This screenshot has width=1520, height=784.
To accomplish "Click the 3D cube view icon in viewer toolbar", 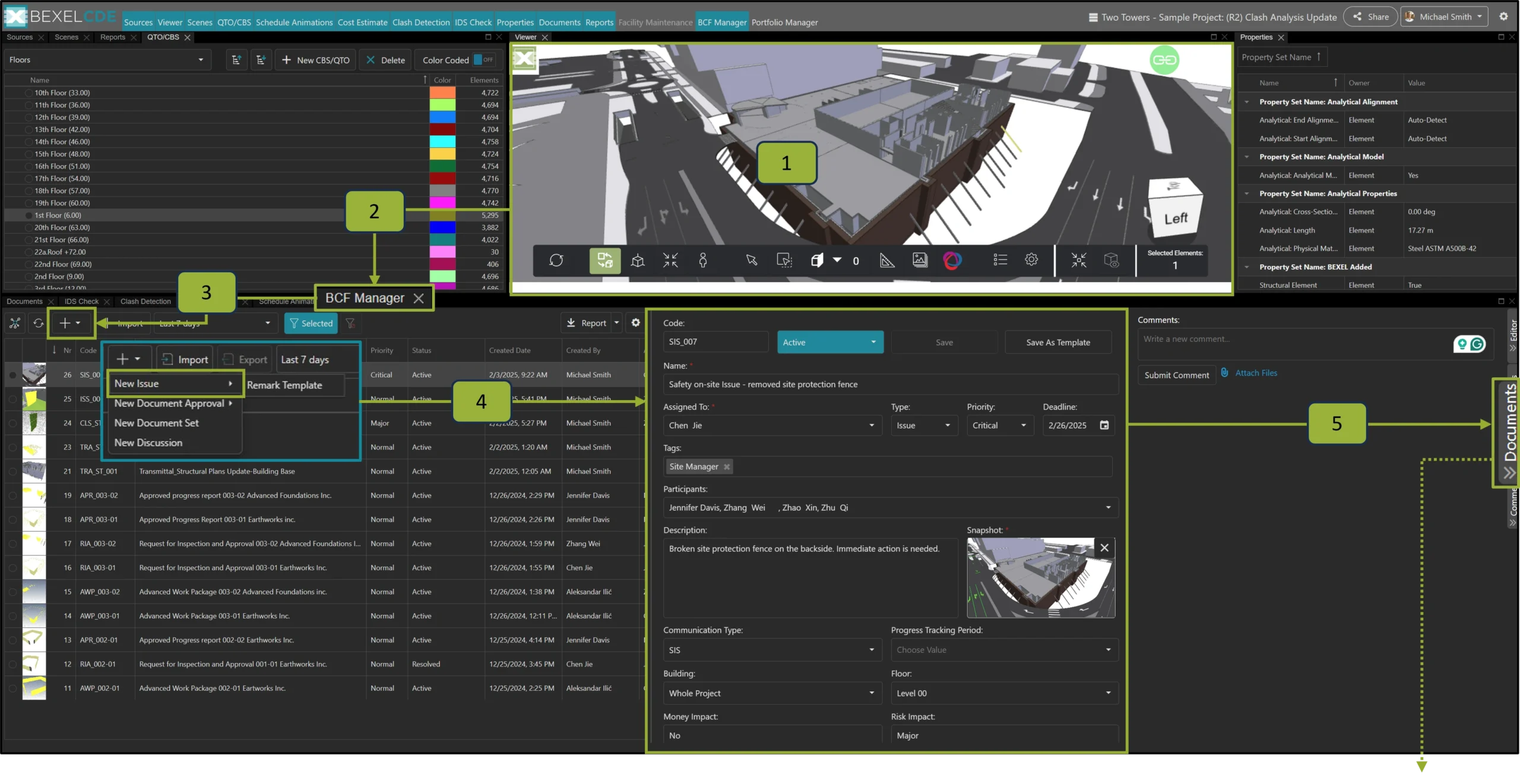I will pyautogui.click(x=638, y=261).
